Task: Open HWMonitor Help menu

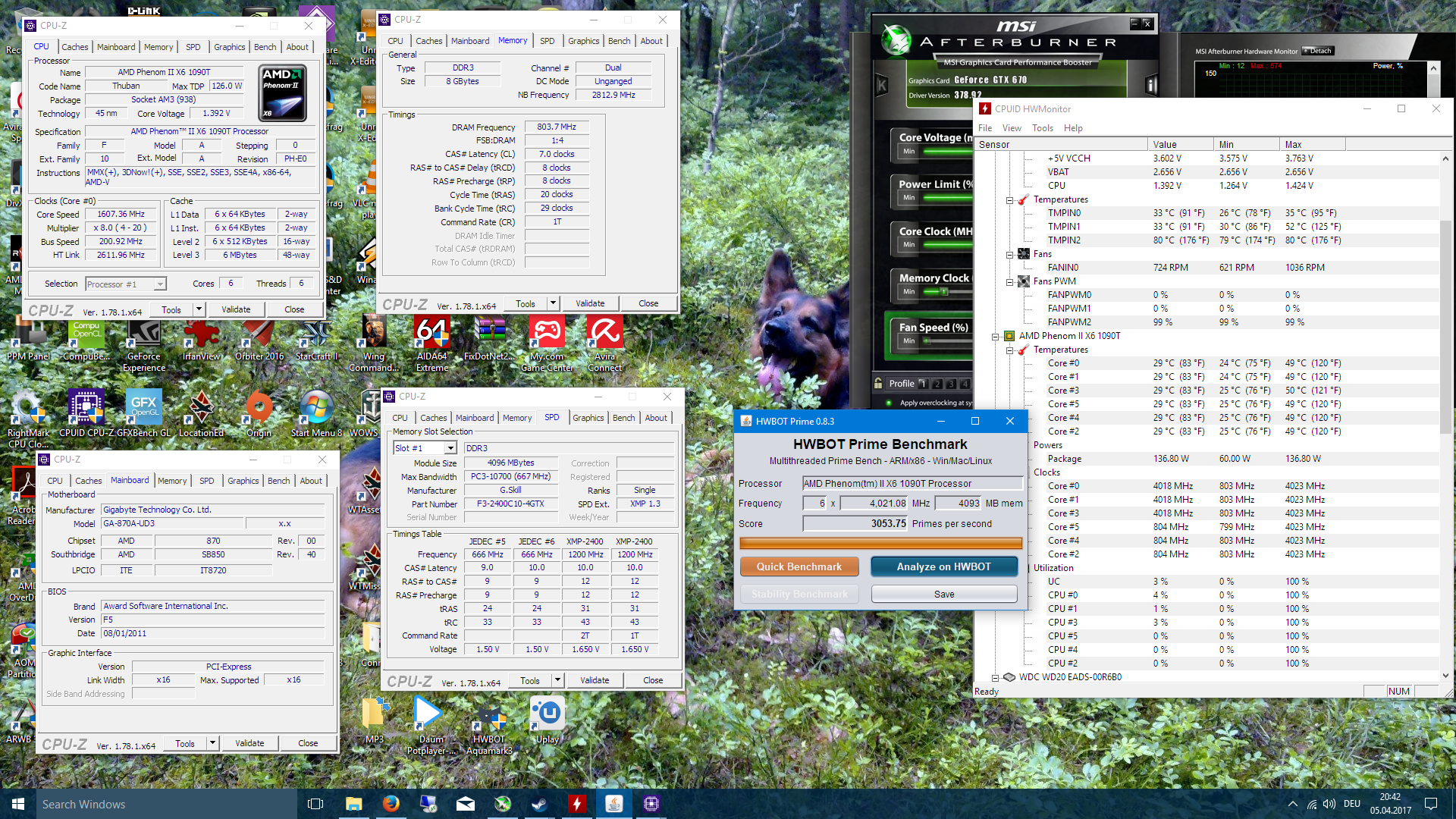Action: (x=1073, y=128)
